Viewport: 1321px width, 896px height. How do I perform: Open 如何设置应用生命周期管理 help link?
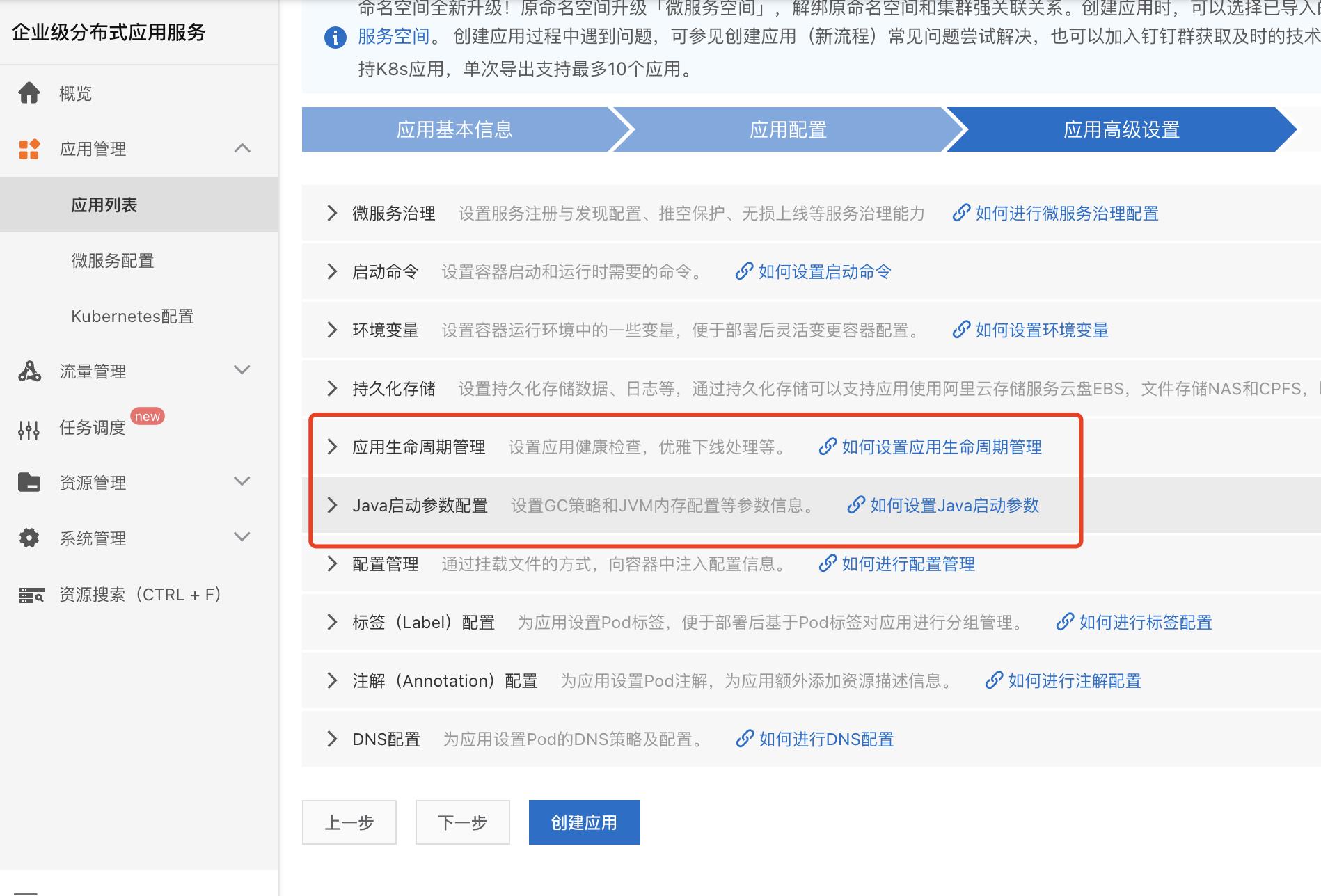click(x=942, y=447)
